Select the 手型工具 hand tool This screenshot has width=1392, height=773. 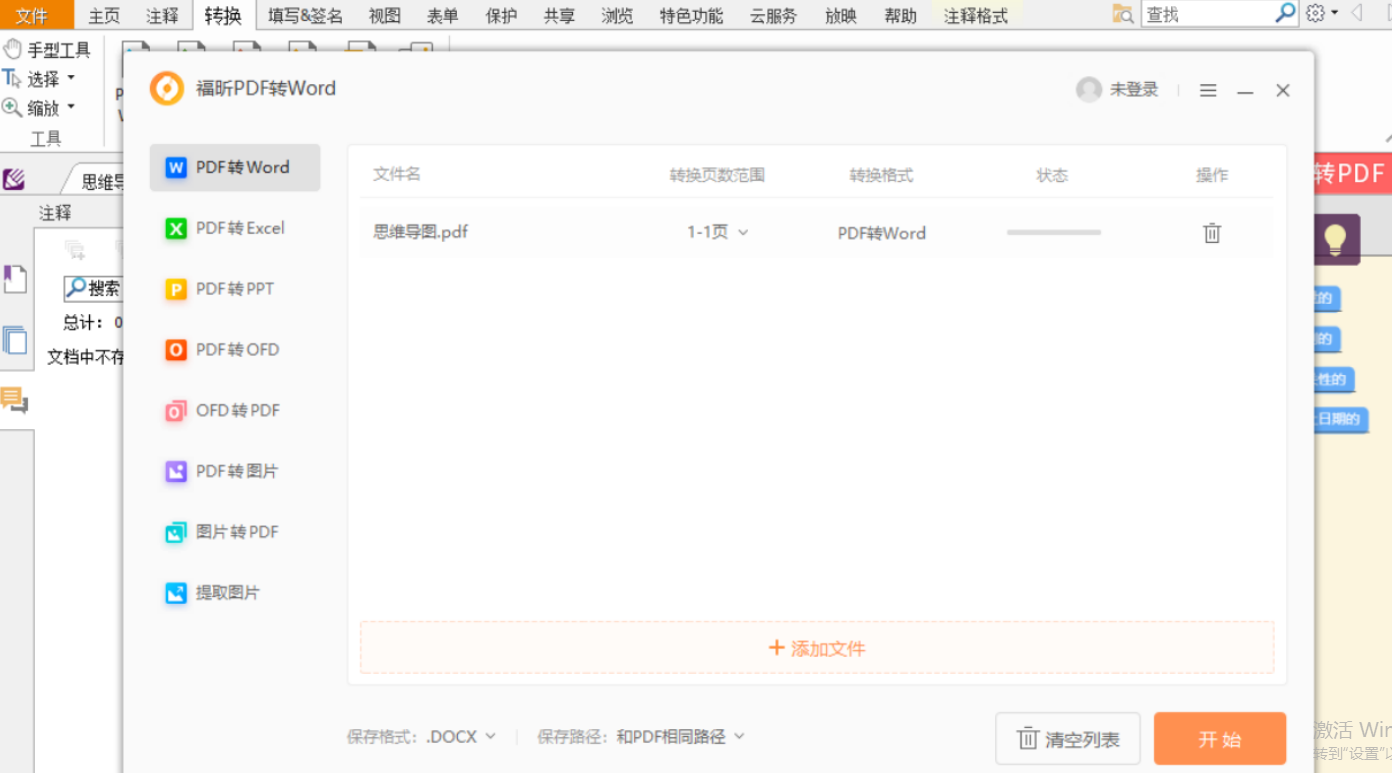point(47,50)
